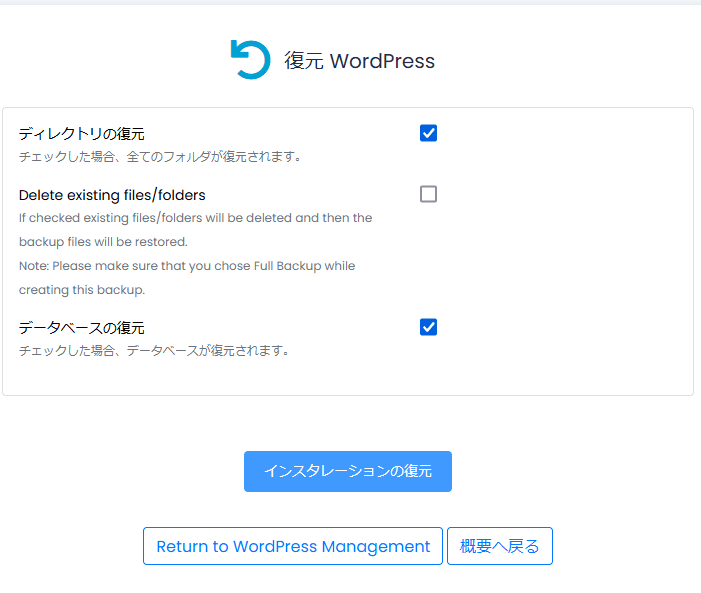Click the データベースの復元 label
The image size is (701, 593).
point(82,328)
